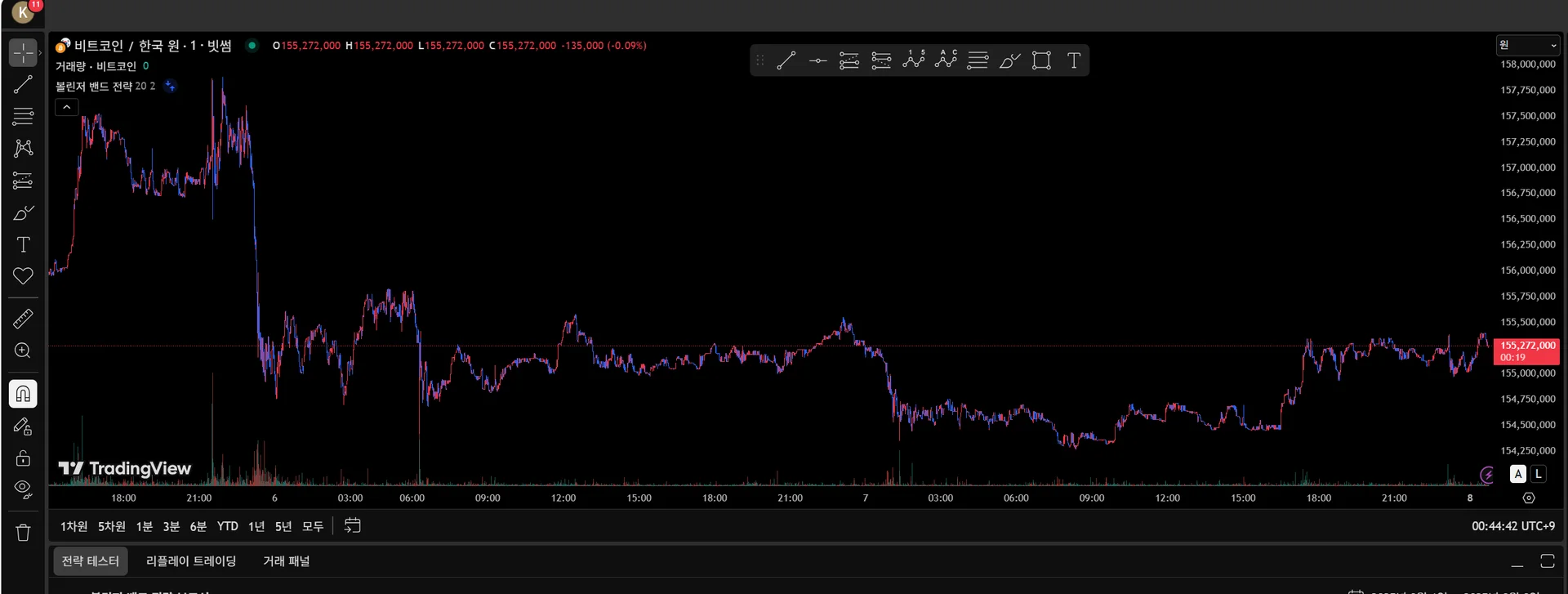
Task: Pick Fibonacci retracement in floating toolbar
Action: [978, 60]
